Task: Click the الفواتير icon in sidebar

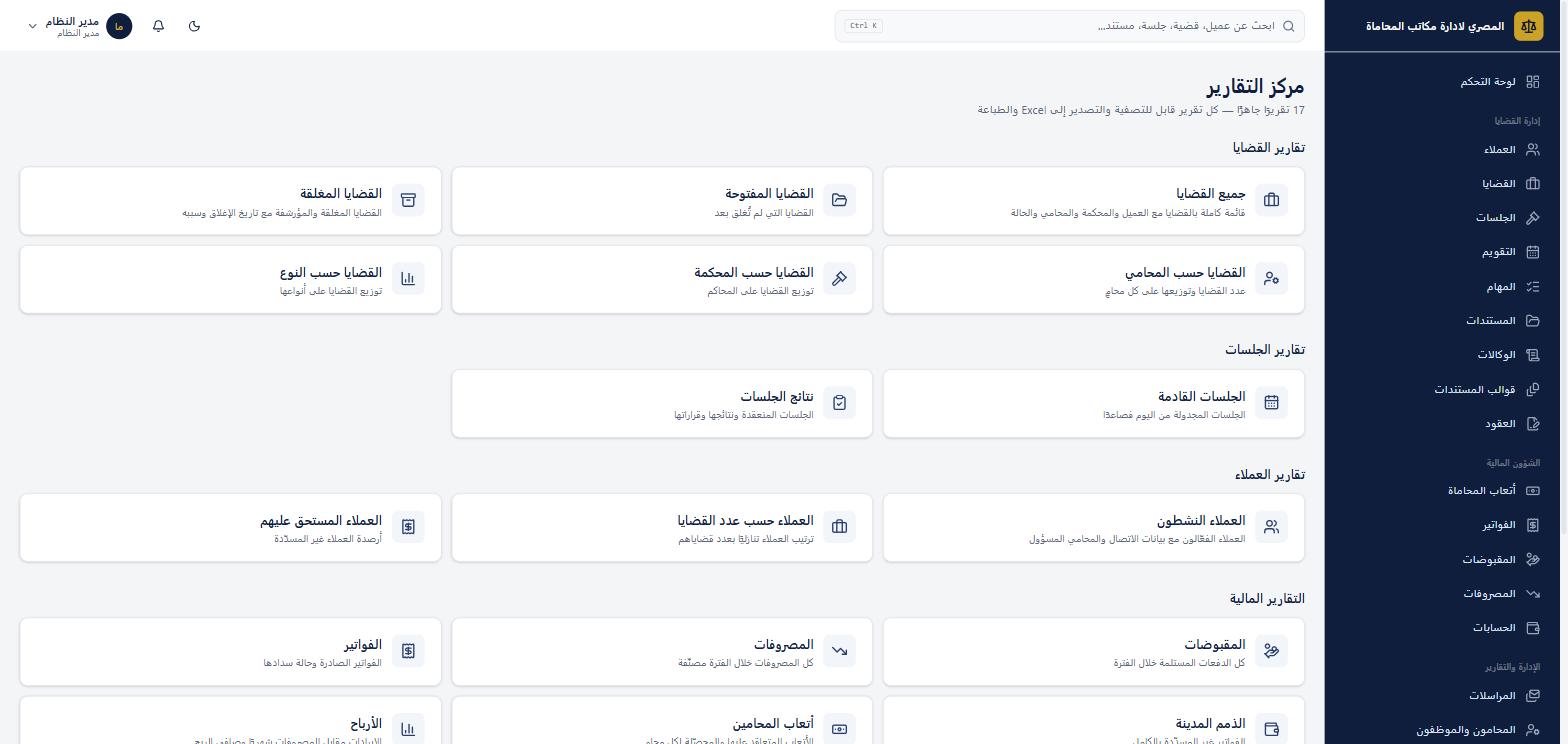Action: pyautogui.click(x=1533, y=525)
